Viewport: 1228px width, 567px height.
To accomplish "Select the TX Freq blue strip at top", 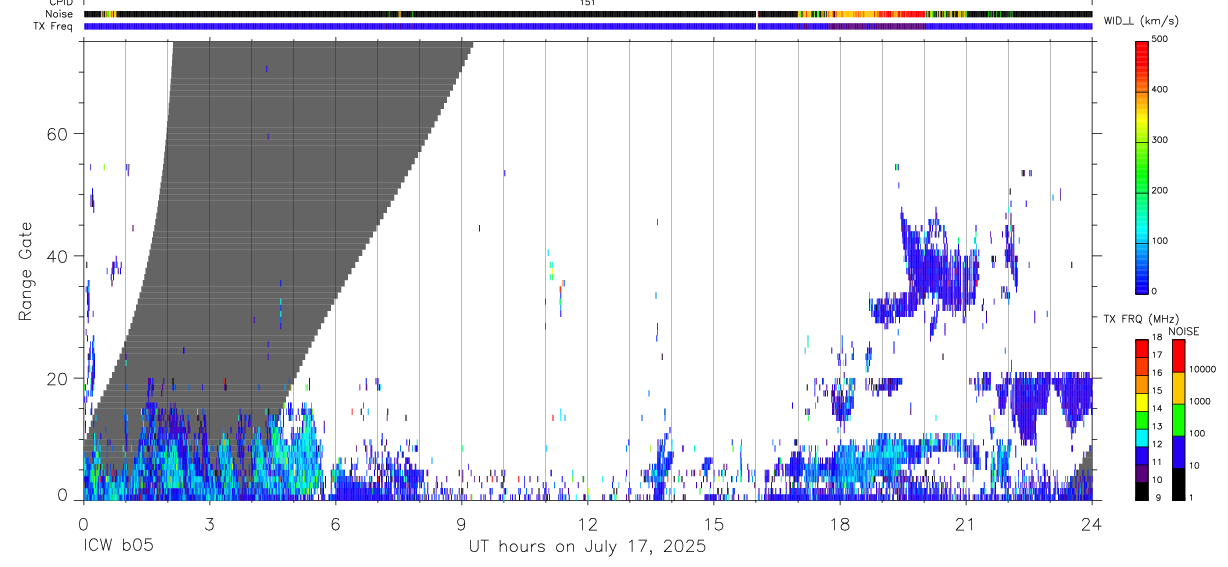I will pyautogui.click(x=588, y=26).
